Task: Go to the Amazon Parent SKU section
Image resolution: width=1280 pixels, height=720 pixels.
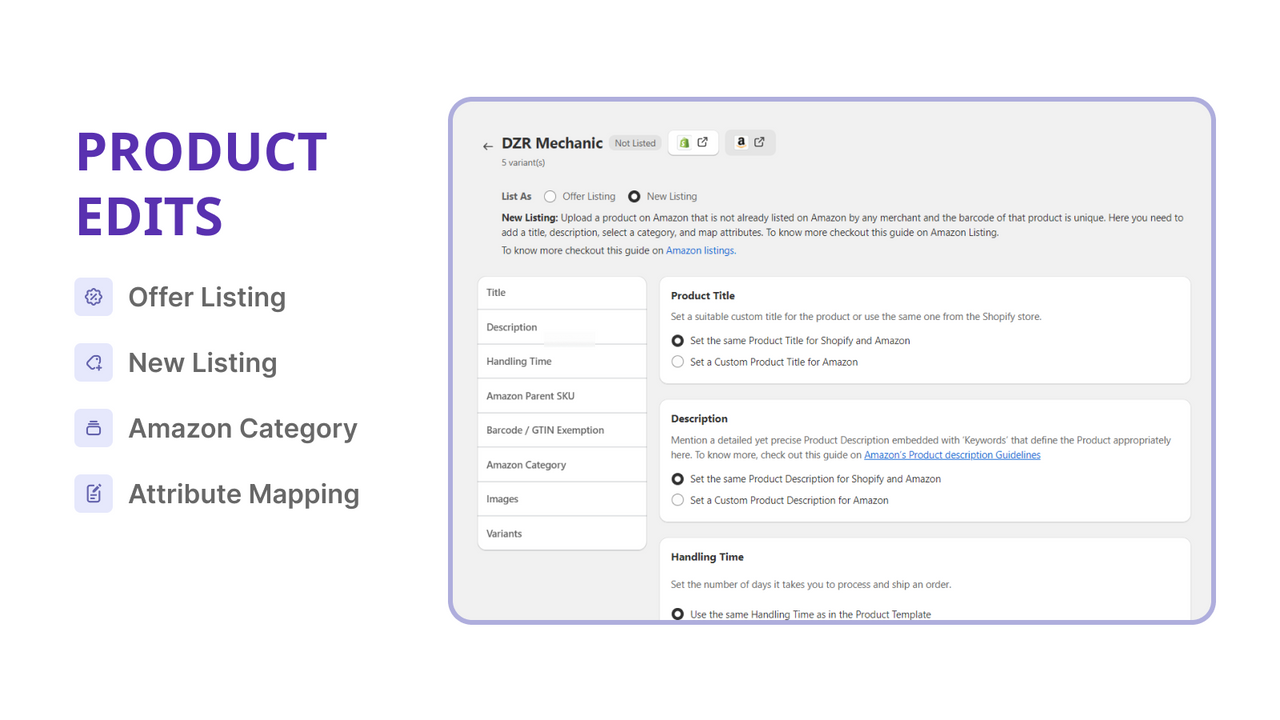Action: pos(562,396)
